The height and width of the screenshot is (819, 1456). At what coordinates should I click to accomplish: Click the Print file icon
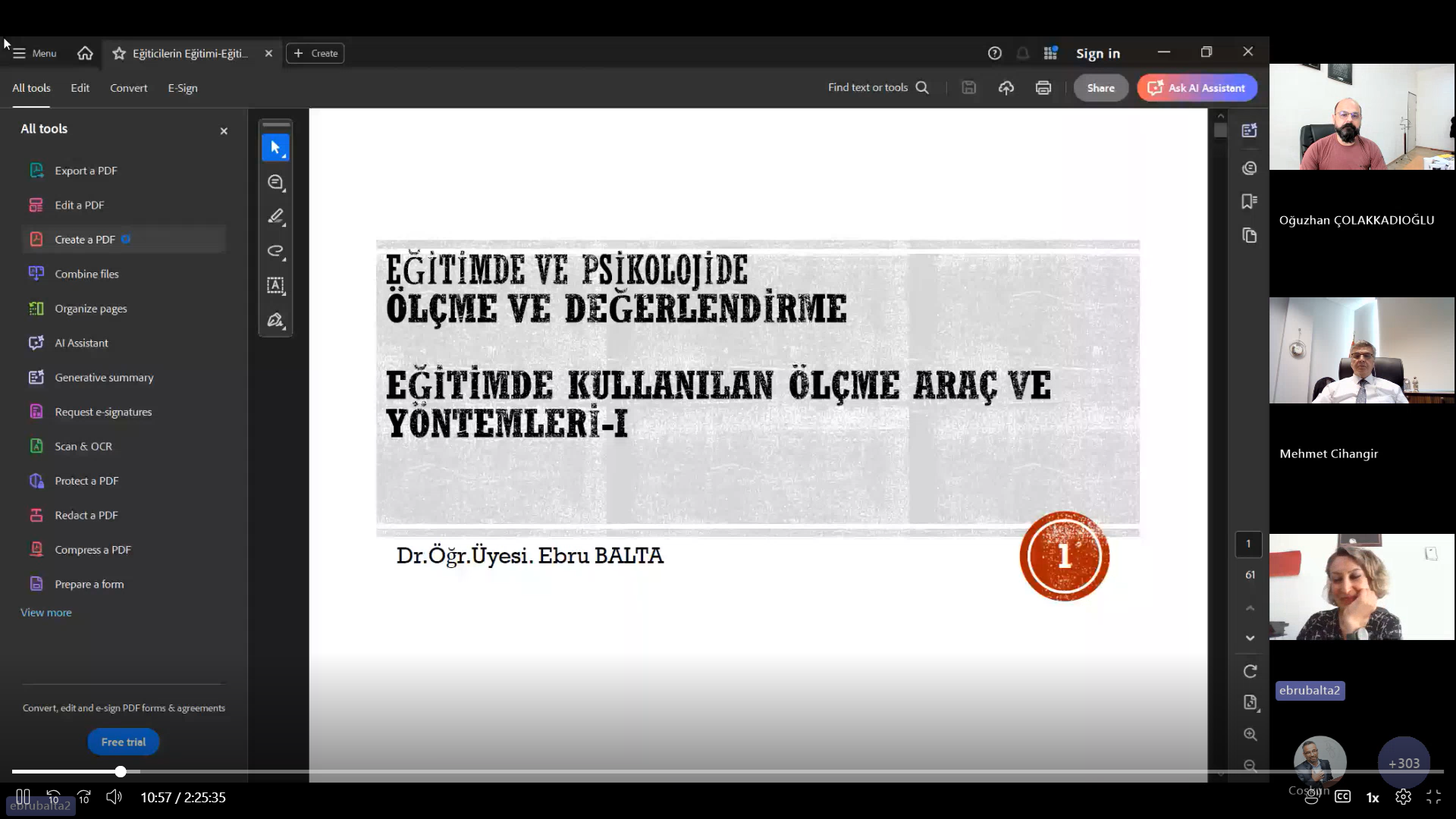[1043, 88]
